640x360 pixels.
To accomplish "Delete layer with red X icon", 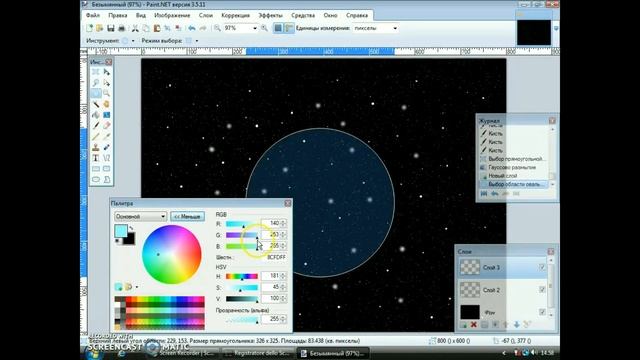I will (x=473, y=324).
